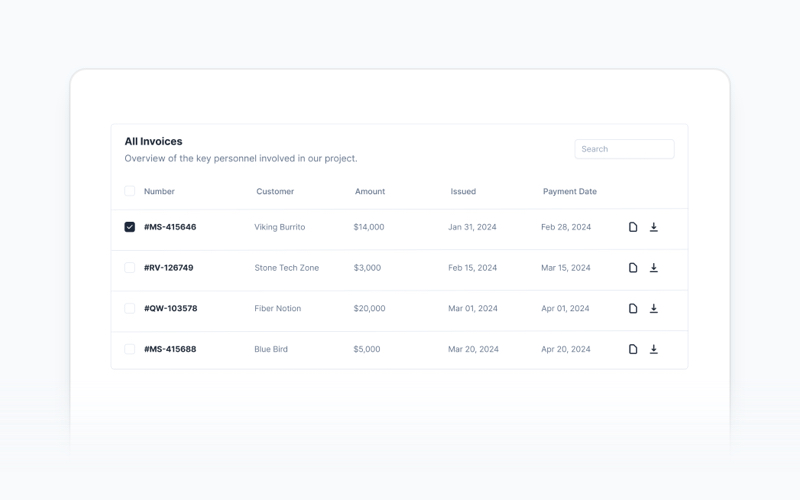Image resolution: width=800 pixels, height=500 pixels.
Task: Open invoice number #QW-103578
Action: coord(170,308)
